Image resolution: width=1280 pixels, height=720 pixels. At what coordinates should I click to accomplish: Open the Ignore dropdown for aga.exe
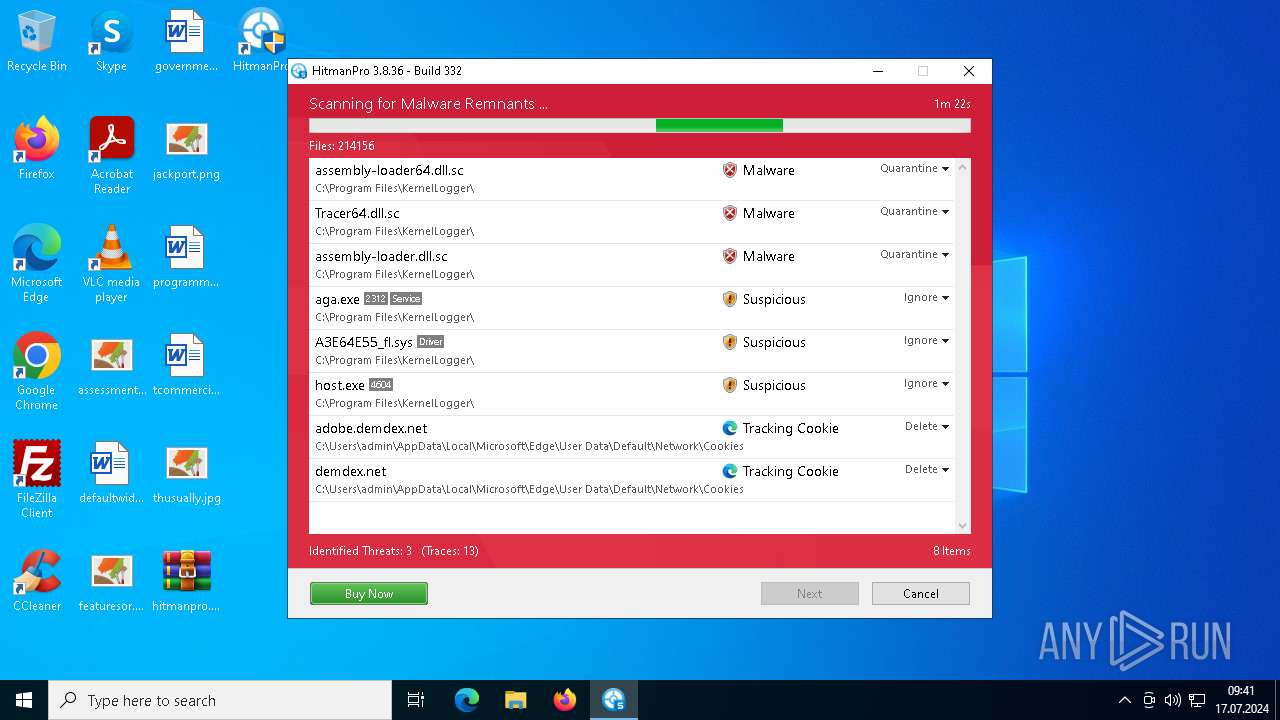pos(926,298)
